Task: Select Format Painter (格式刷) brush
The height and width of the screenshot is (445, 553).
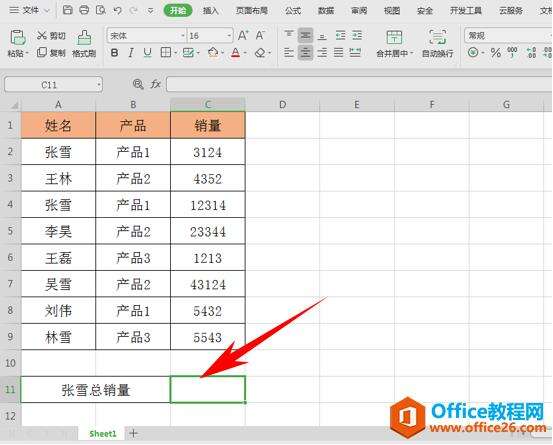Action: coord(84,44)
